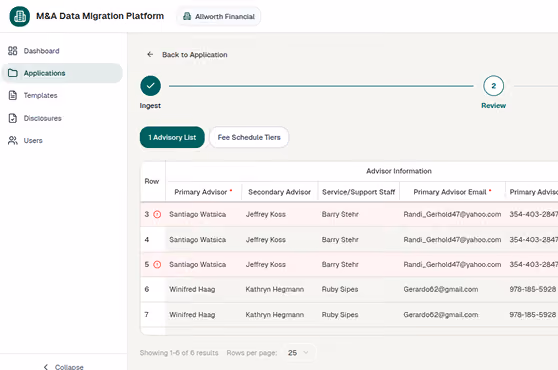Select the 1 Advisory List tab
Screen dimensions: 558x370
click(172, 137)
